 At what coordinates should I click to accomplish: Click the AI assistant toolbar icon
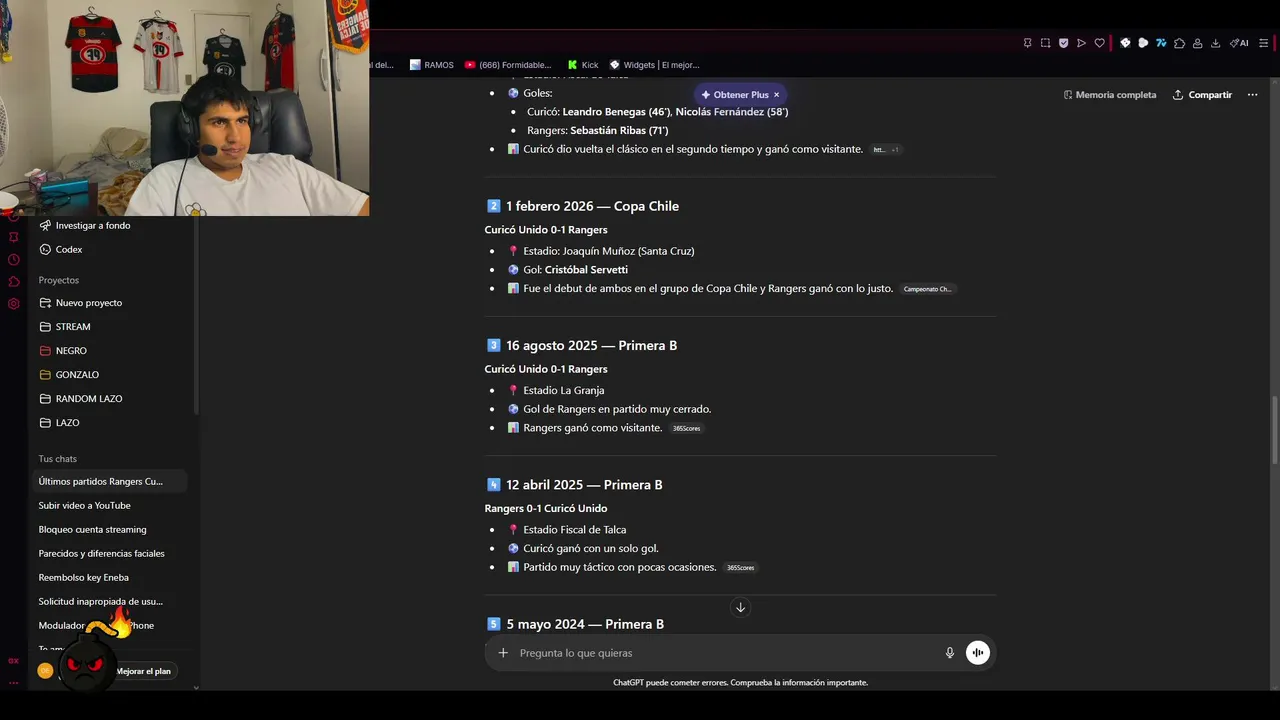coord(1239,43)
